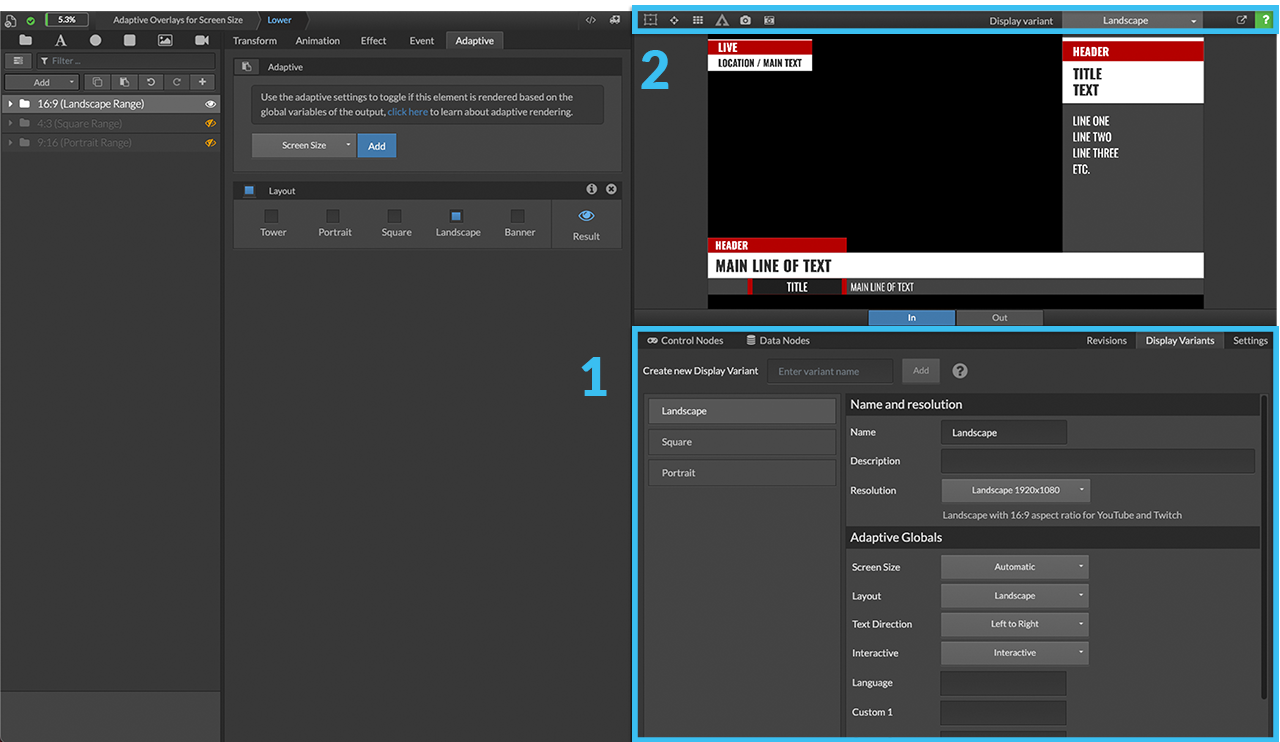Take a snapshot with the camera icon

click(745, 20)
